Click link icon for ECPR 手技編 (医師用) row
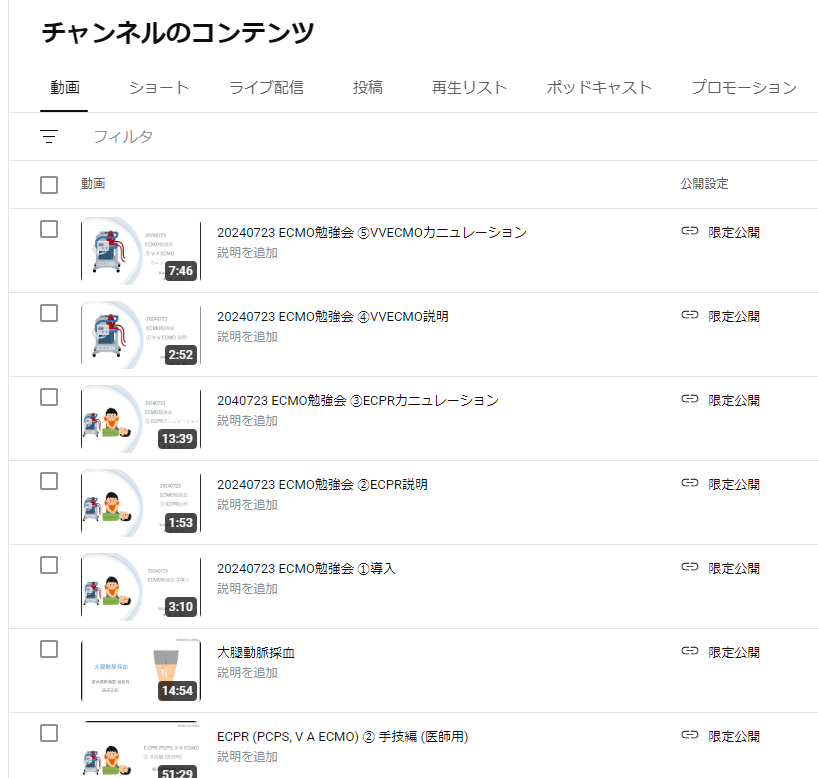 pyautogui.click(x=689, y=735)
